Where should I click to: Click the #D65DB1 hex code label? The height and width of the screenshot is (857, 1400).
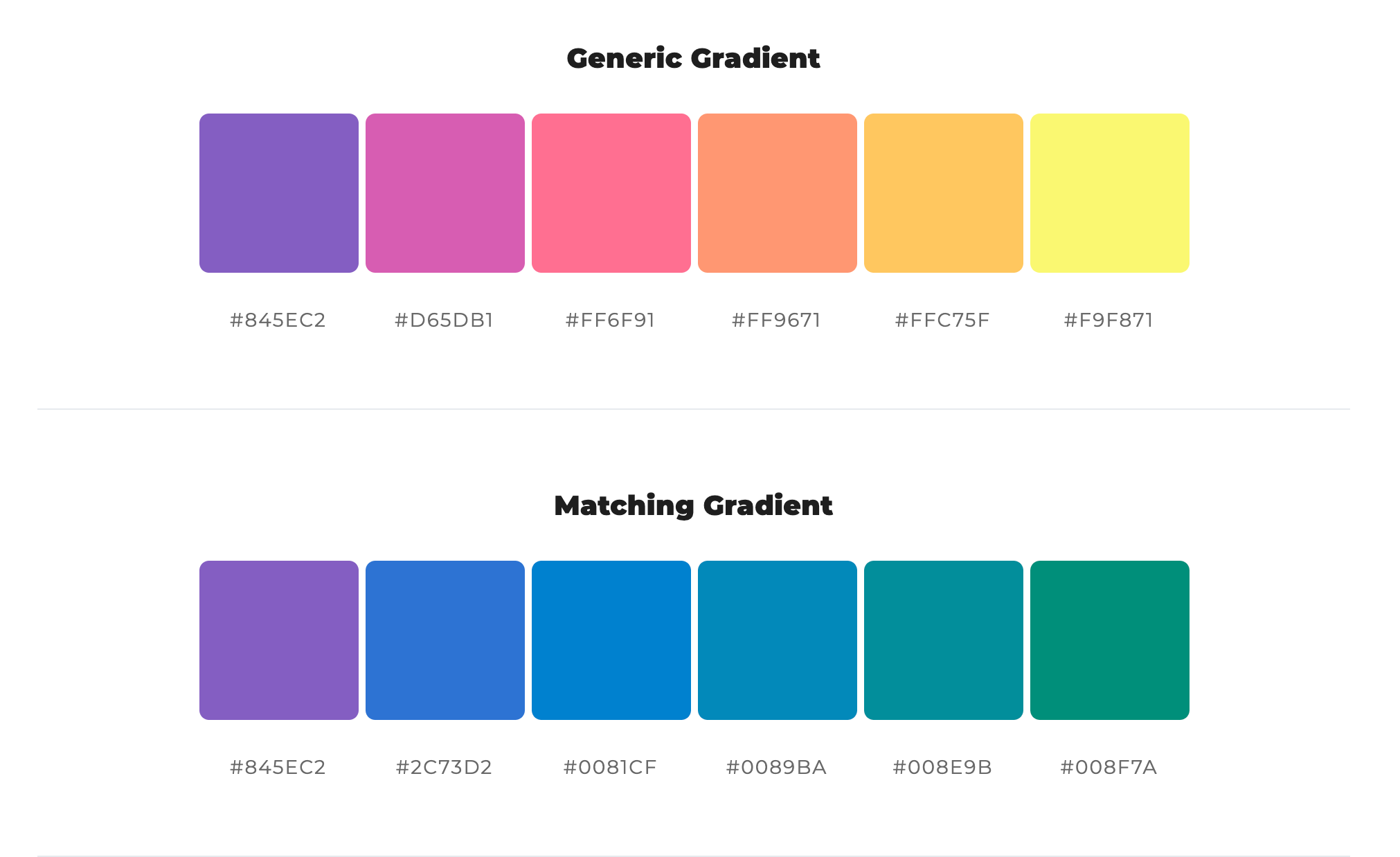[x=444, y=321]
